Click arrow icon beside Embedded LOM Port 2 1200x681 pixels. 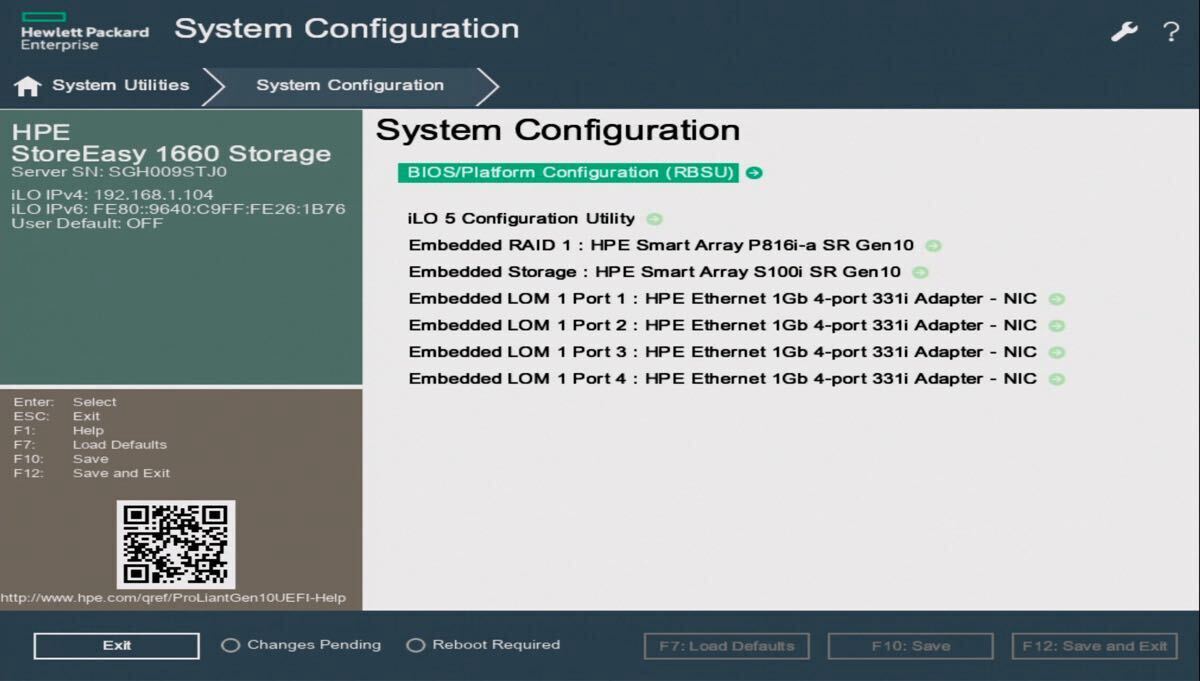point(1057,326)
